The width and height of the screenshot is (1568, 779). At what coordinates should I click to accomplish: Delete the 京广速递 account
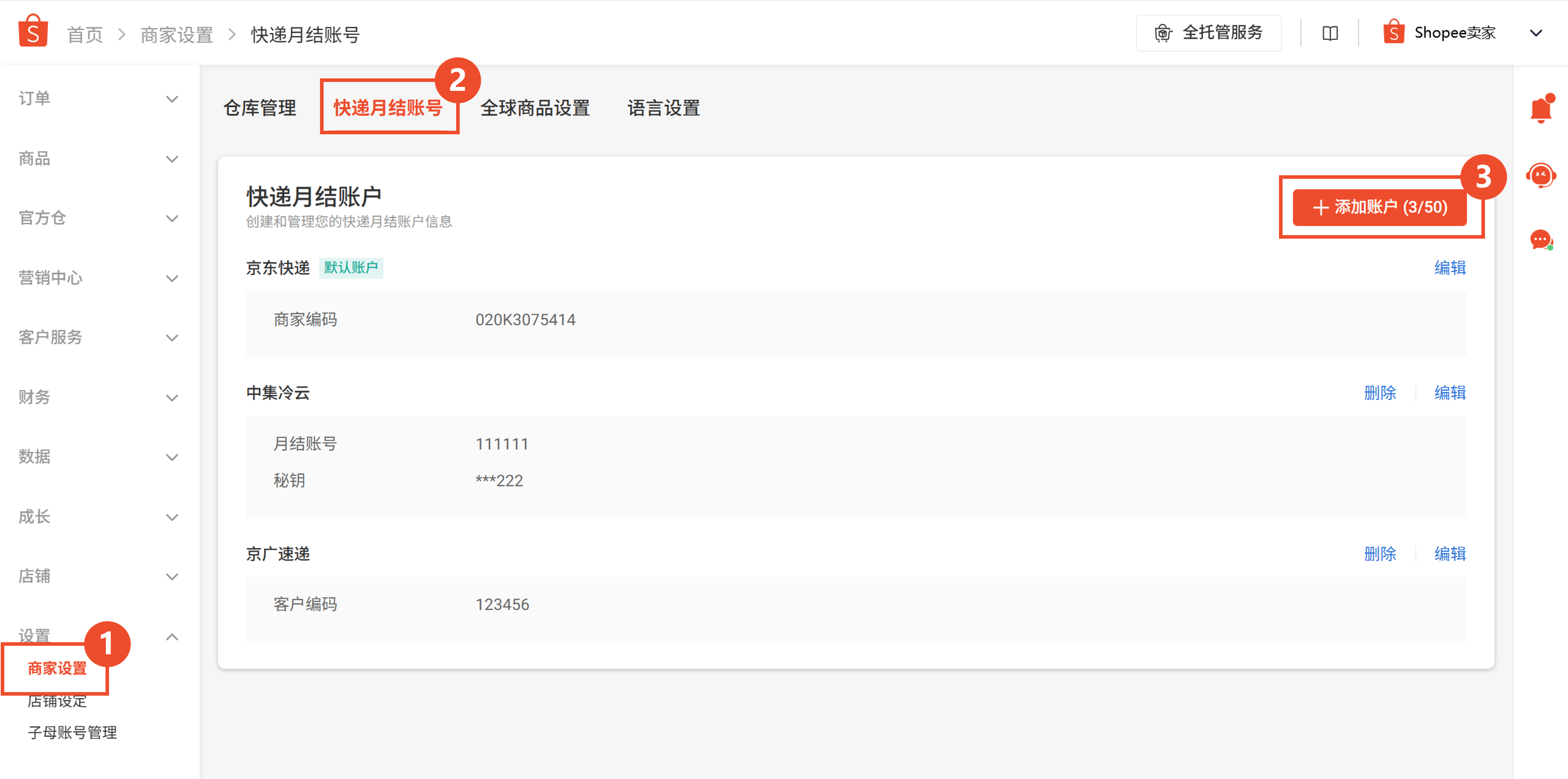click(x=1380, y=554)
